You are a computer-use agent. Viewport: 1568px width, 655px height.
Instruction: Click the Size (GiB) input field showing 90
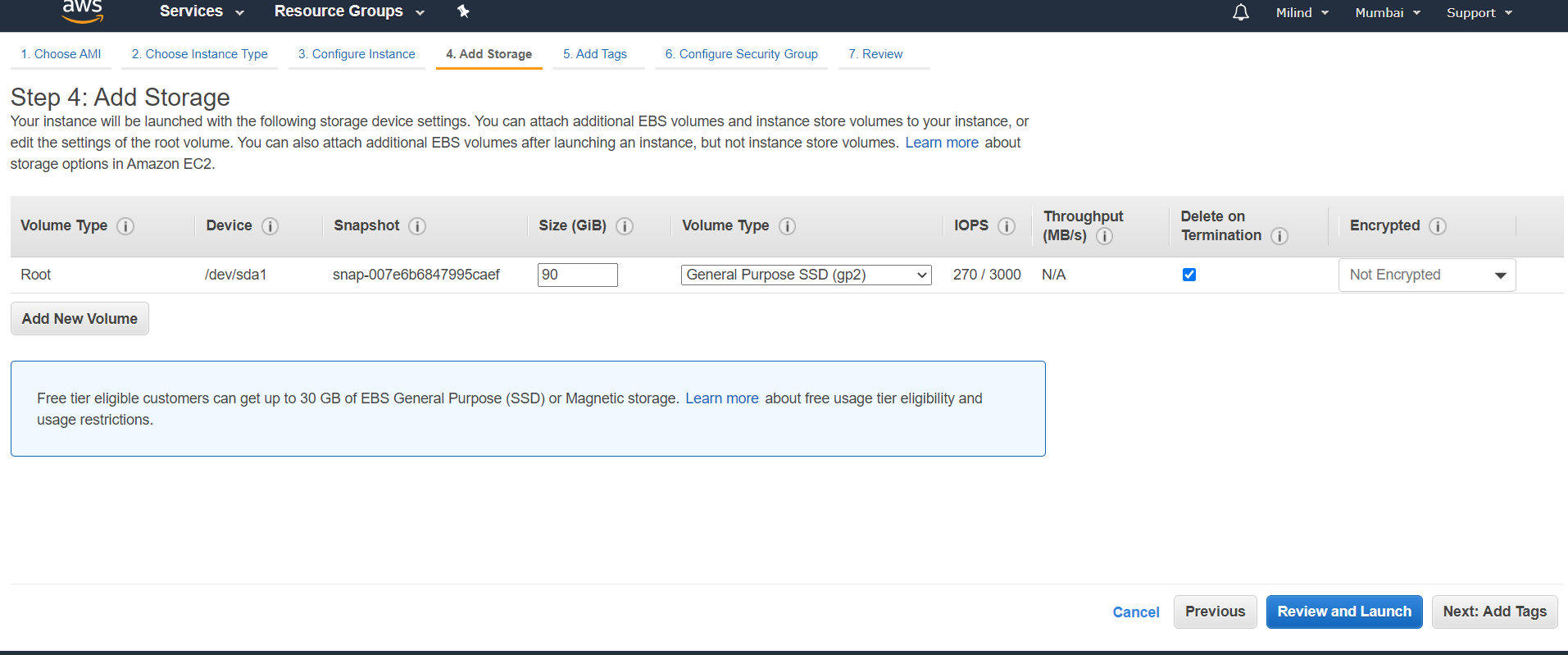(x=578, y=275)
